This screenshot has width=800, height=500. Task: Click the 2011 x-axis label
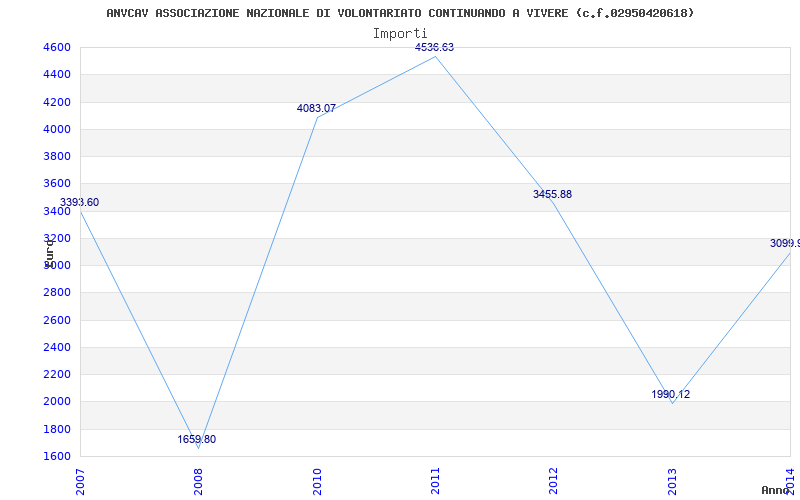pyautogui.click(x=435, y=482)
